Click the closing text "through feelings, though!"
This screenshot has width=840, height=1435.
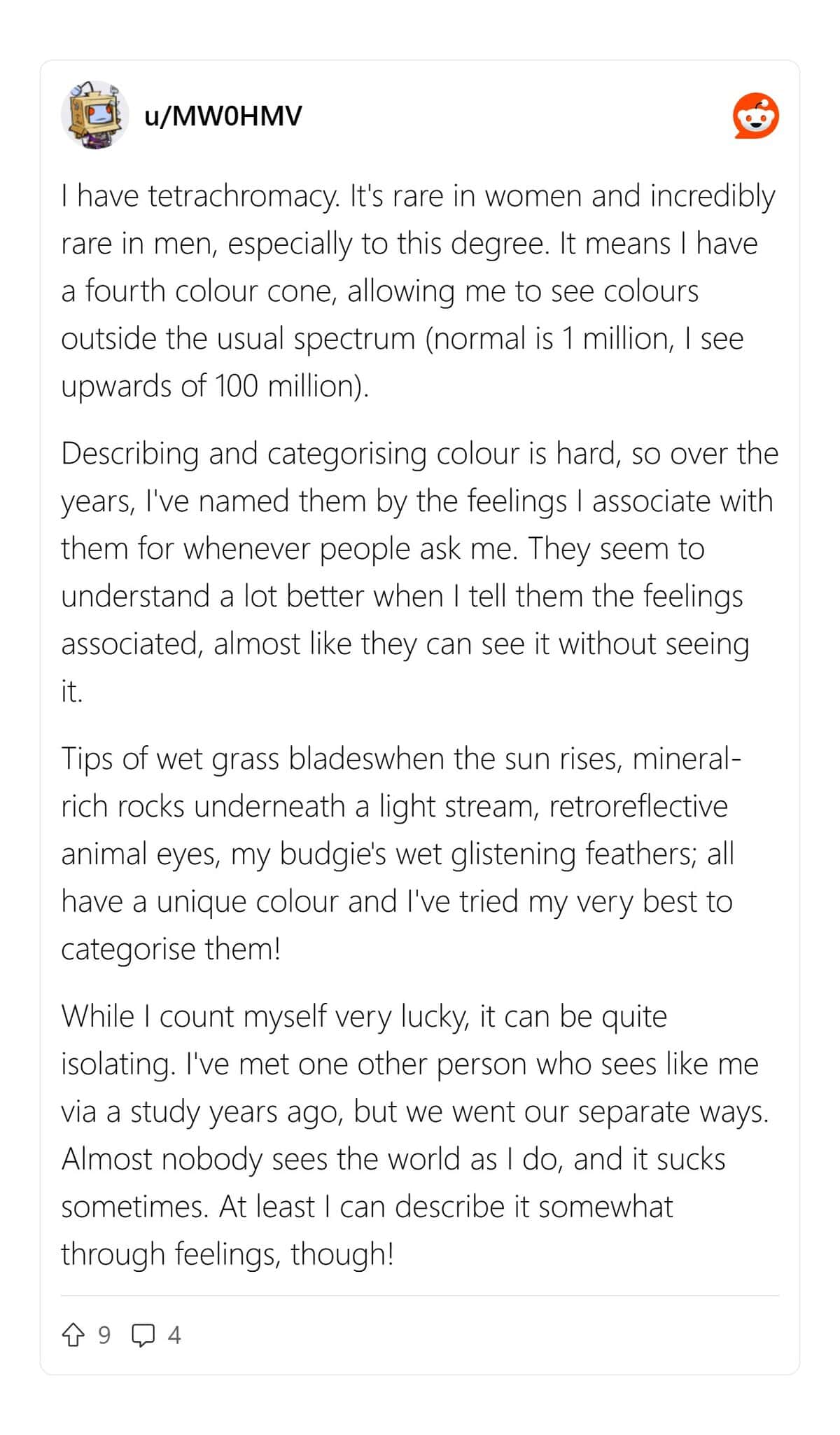(x=227, y=1254)
